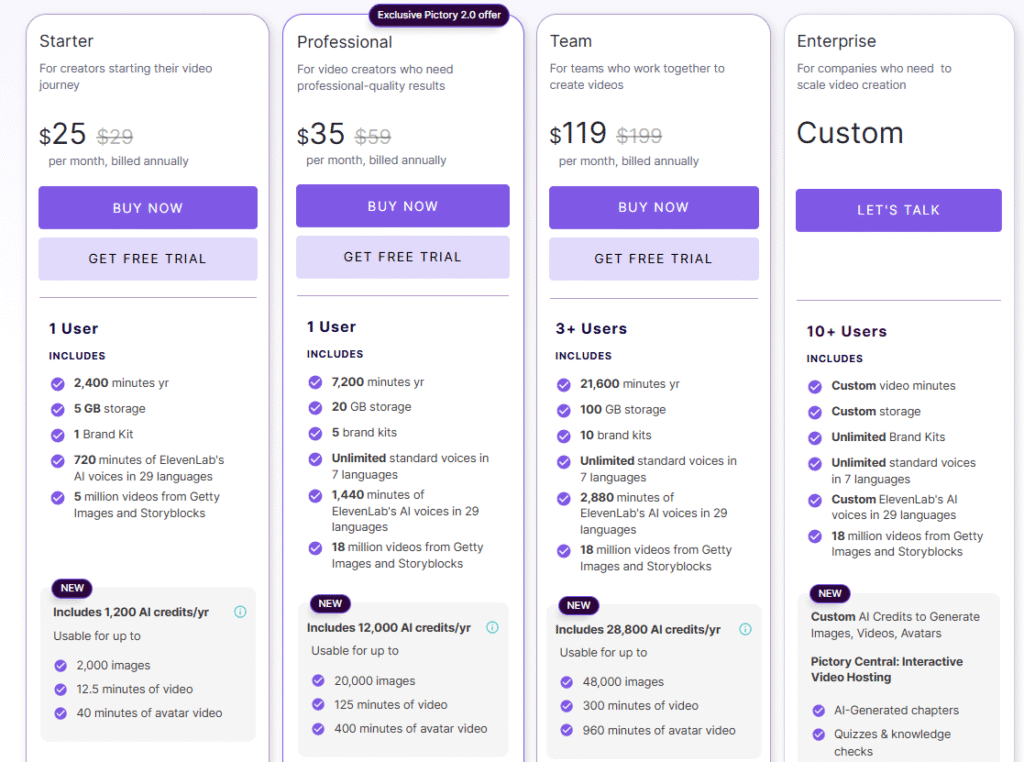Click the 10+ Users heading
The width and height of the screenshot is (1024, 762).
[x=846, y=331]
